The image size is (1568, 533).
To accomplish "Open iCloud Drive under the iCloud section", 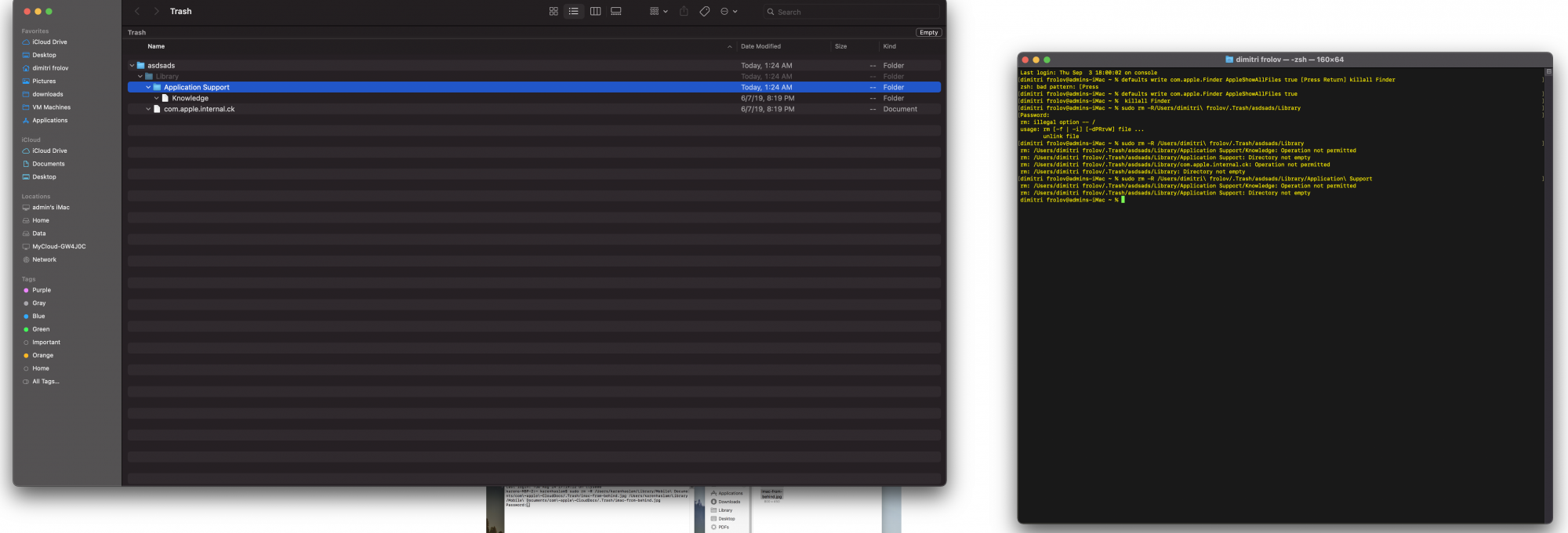I will coord(49,151).
